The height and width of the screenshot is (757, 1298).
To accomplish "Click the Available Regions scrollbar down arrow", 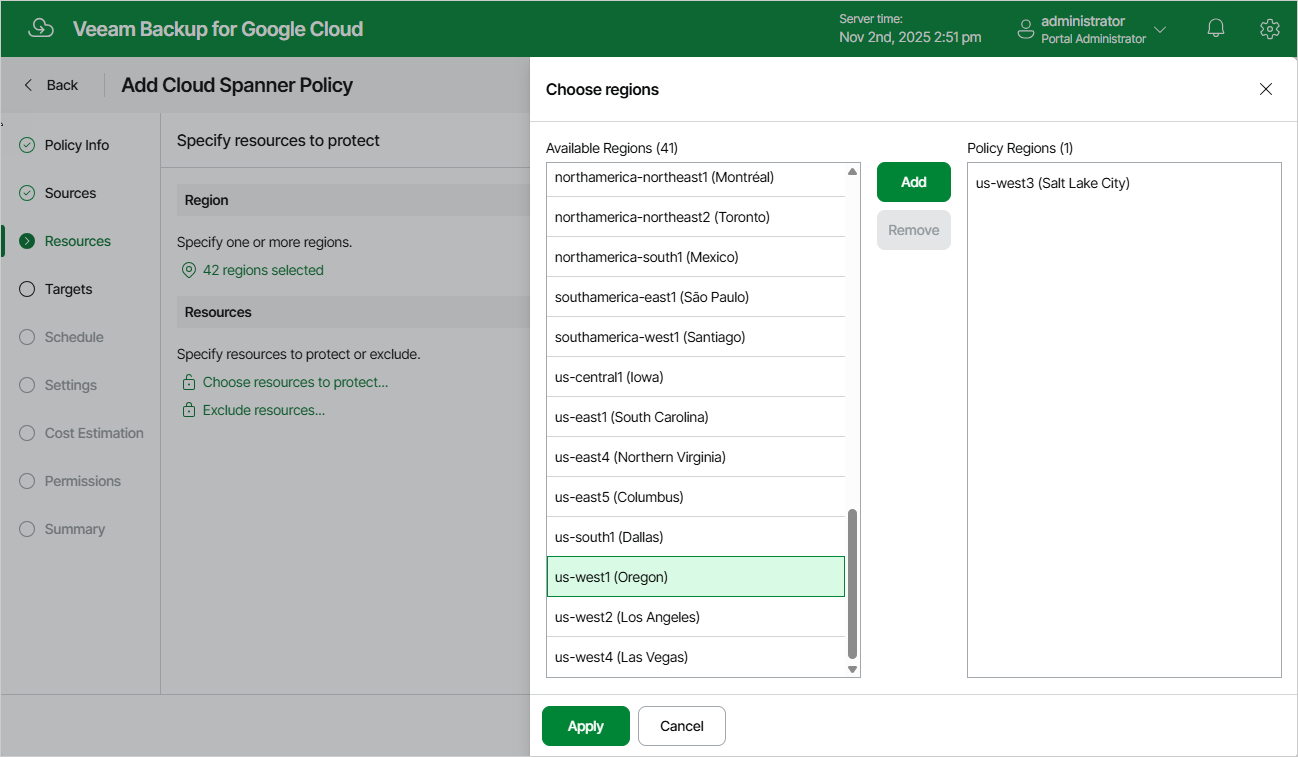I will click(x=853, y=669).
